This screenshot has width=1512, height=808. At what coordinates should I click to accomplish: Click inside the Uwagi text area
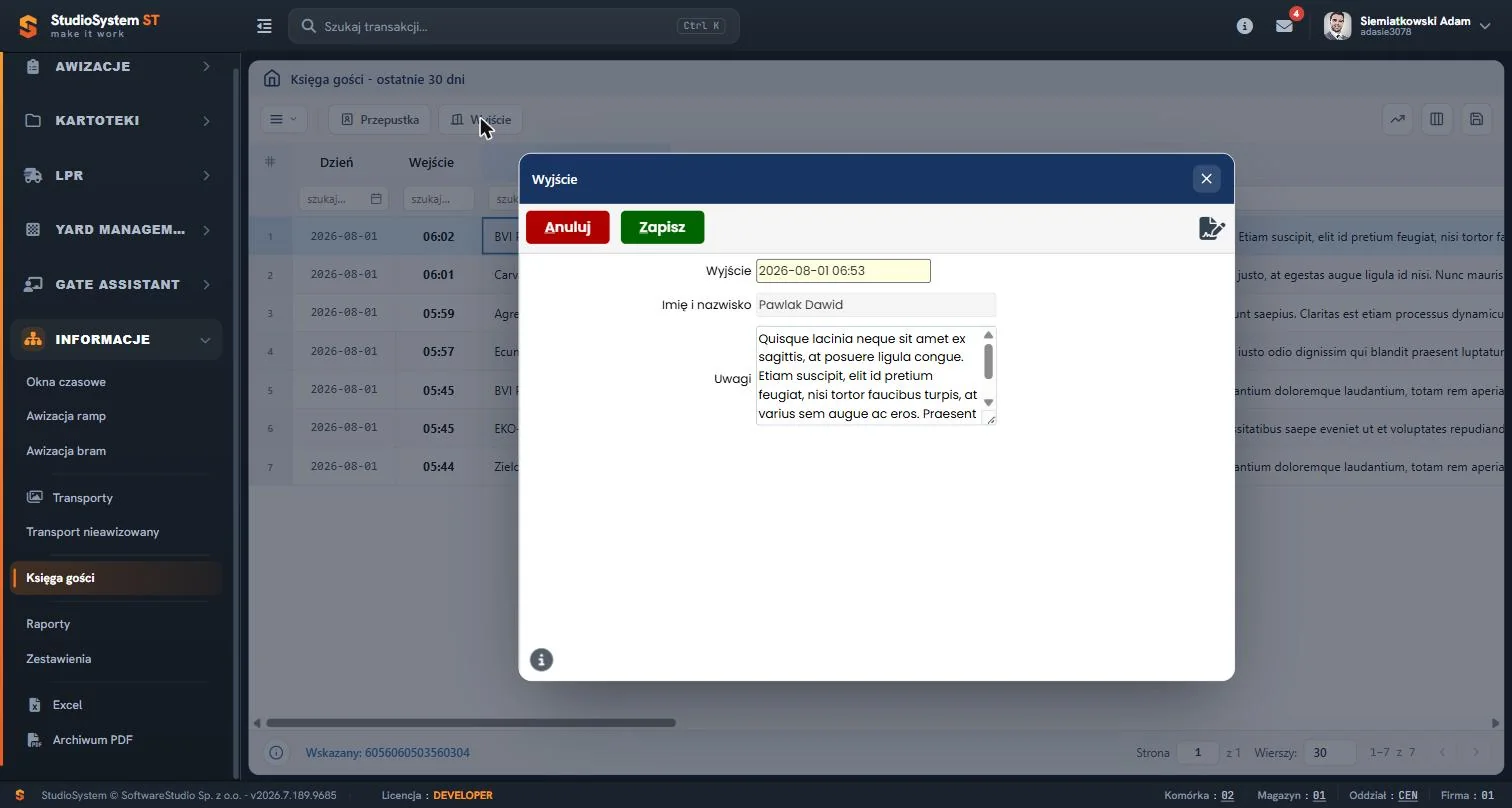click(x=868, y=375)
